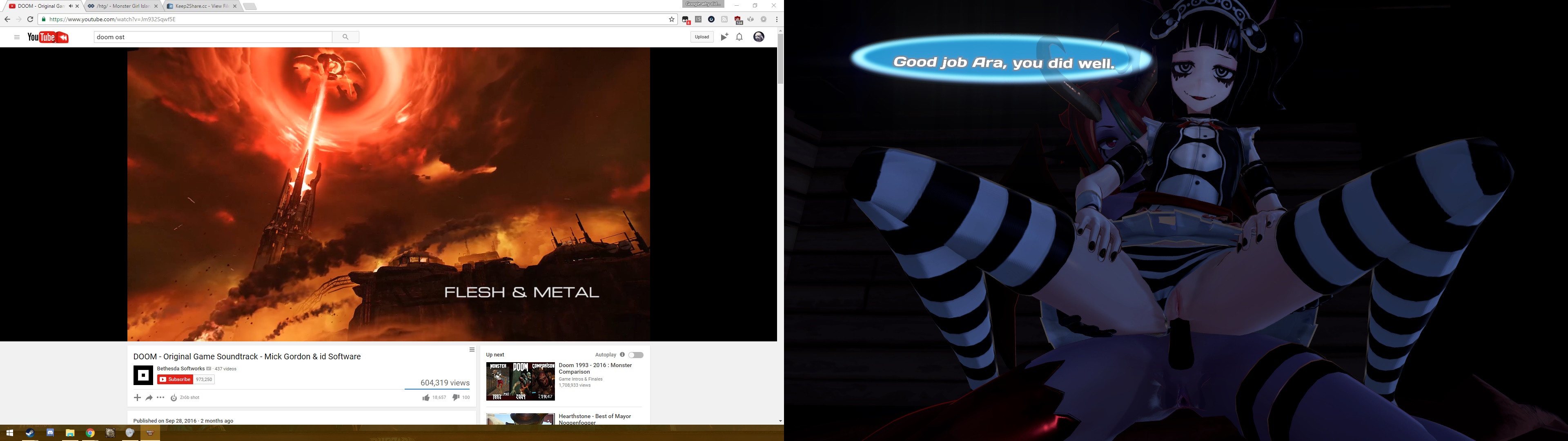Bookmark this page with the star icon
This screenshot has width=1568, height=441.
[x=672, y=20]
